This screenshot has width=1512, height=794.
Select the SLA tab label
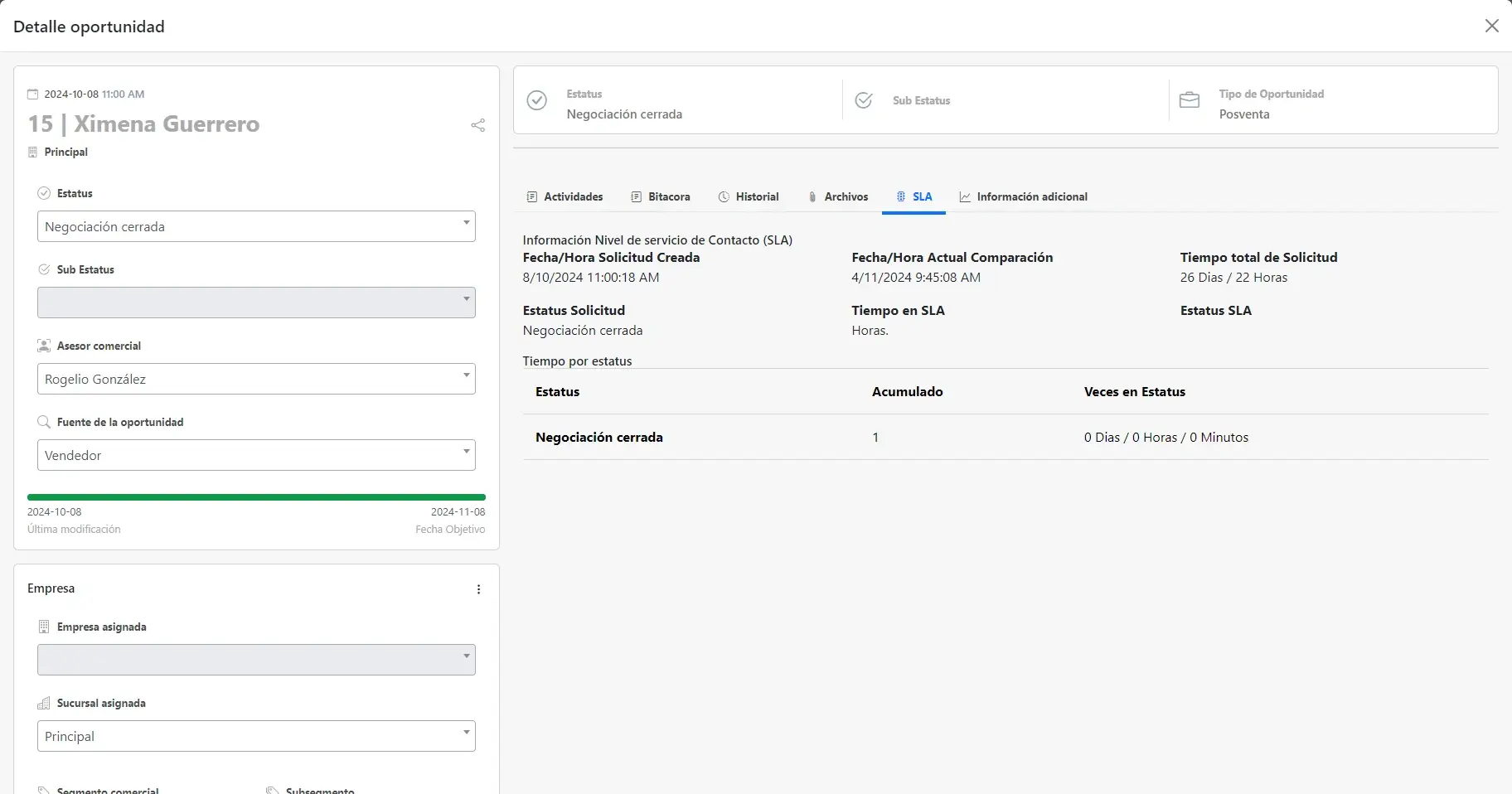[x=923, y=197]
